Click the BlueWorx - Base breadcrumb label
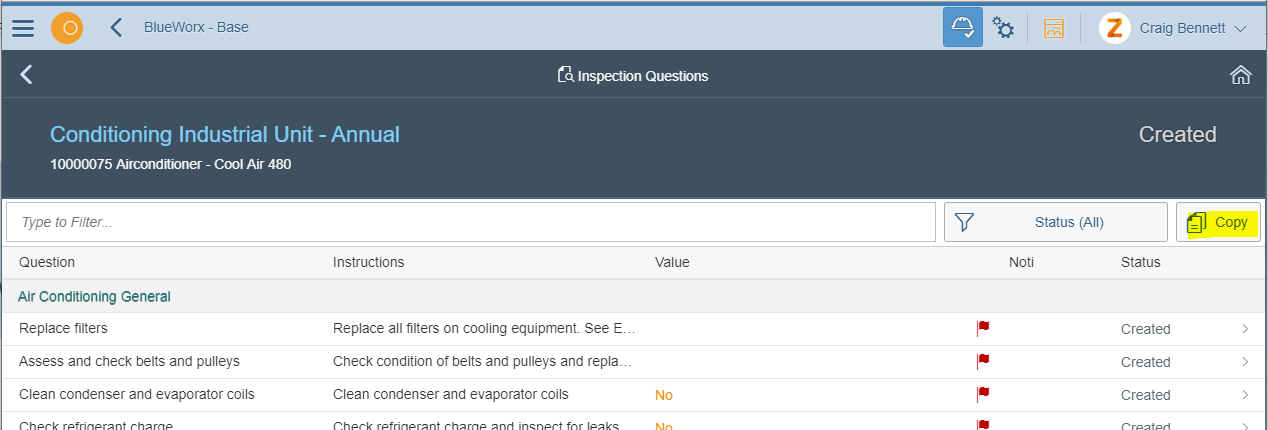This screenshot has height=430, width=1268. [x=196, y=27]
